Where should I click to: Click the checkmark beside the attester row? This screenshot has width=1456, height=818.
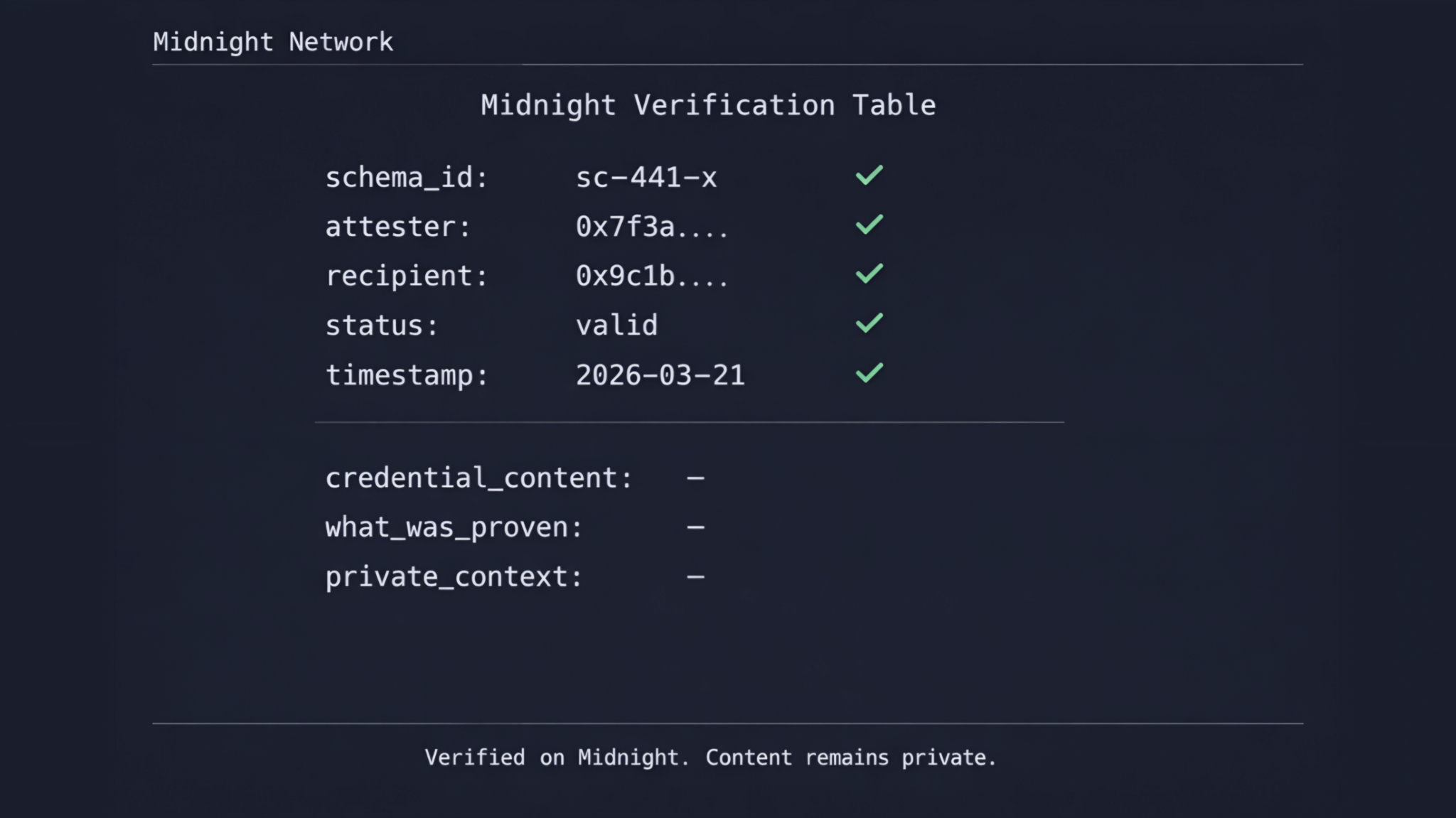point(869,225)
